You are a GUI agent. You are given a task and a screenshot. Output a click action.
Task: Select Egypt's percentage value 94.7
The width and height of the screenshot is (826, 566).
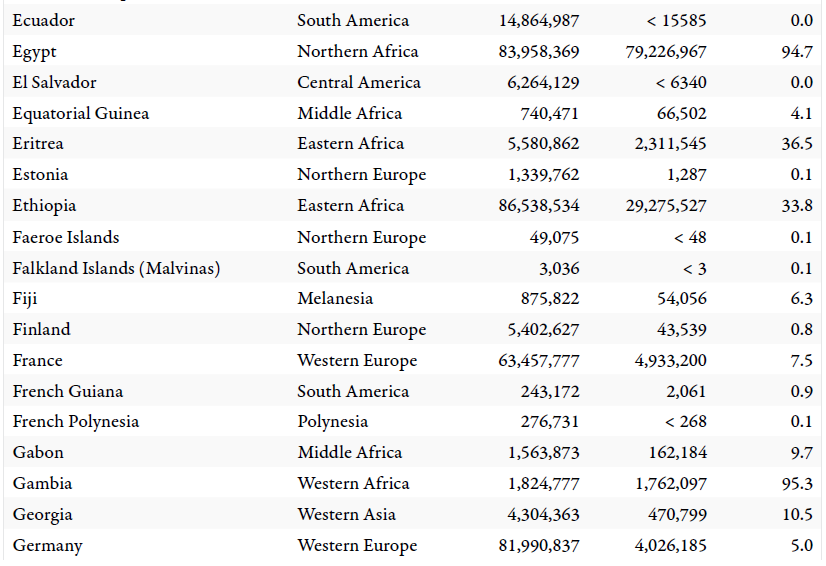[797, 51]
